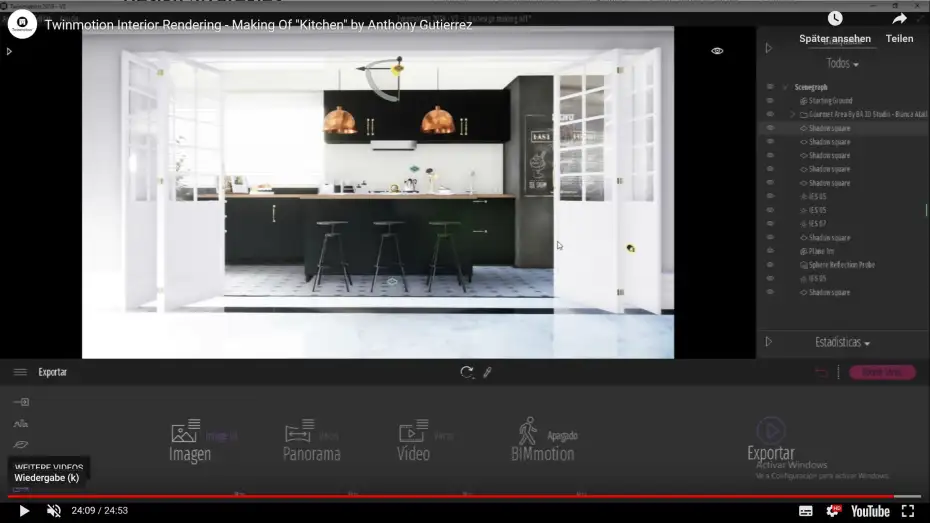Click the scenegraph panel scrollbar
Viewport: 930px width, 523px height.
pos(926,210)
